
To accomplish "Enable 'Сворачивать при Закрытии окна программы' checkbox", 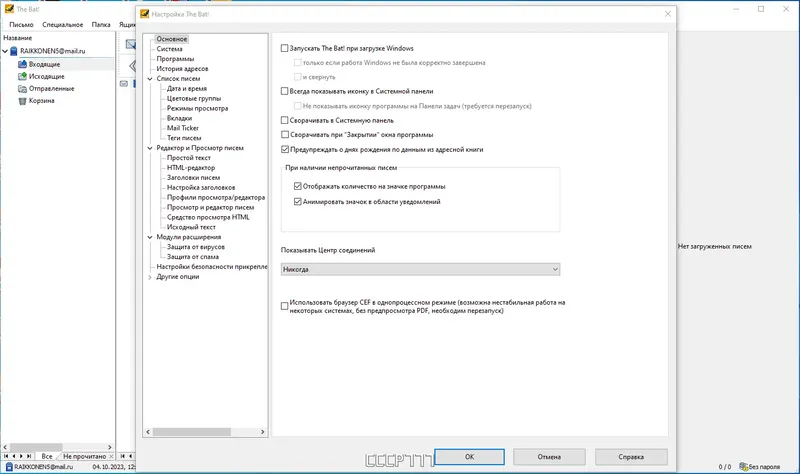I will click(x=285, y=135).
